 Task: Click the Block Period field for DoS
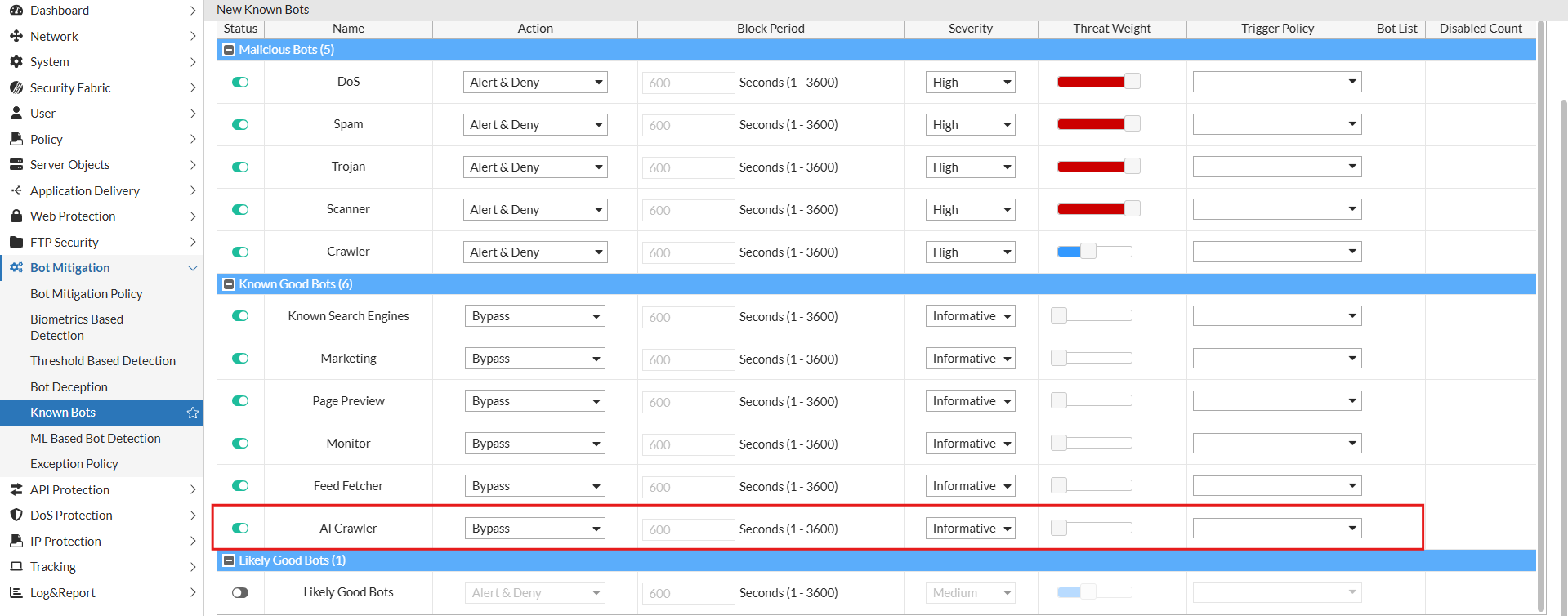point(688,83)
